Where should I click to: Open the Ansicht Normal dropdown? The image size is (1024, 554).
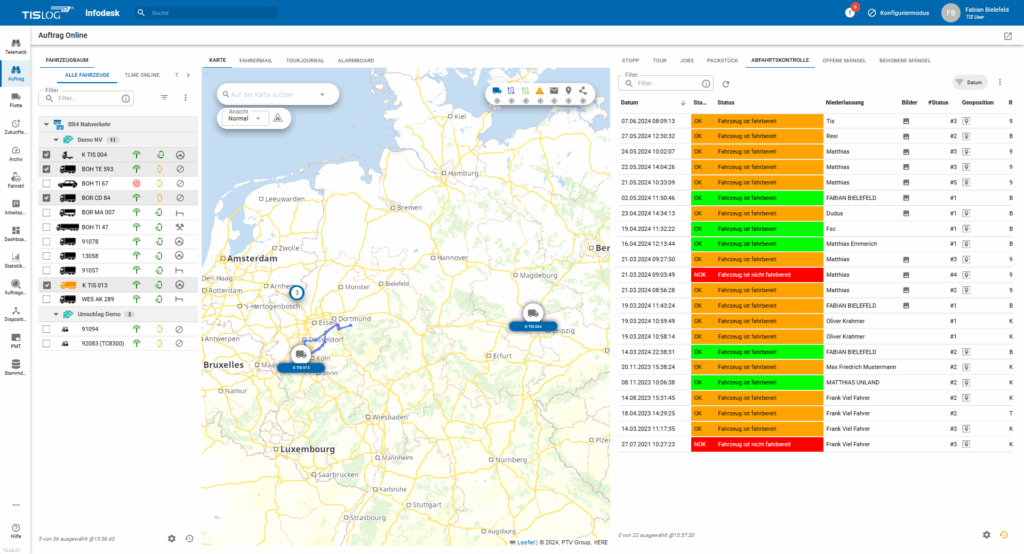pos(243,117)
